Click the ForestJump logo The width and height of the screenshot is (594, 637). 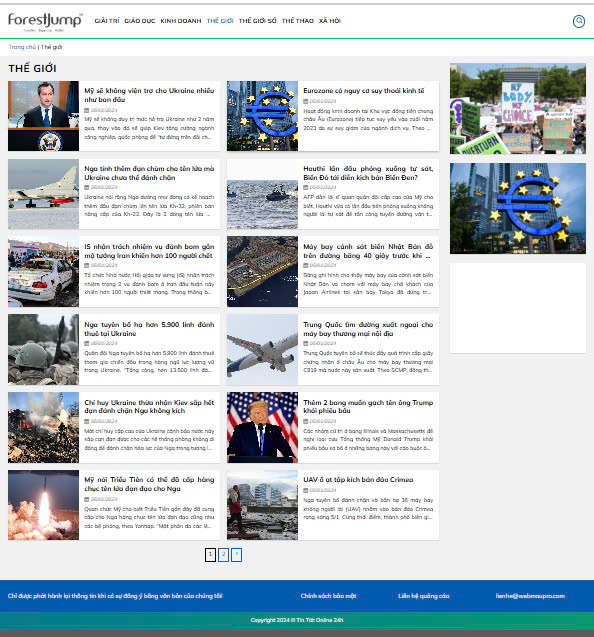pyautogui.click(x=45, y=22)
